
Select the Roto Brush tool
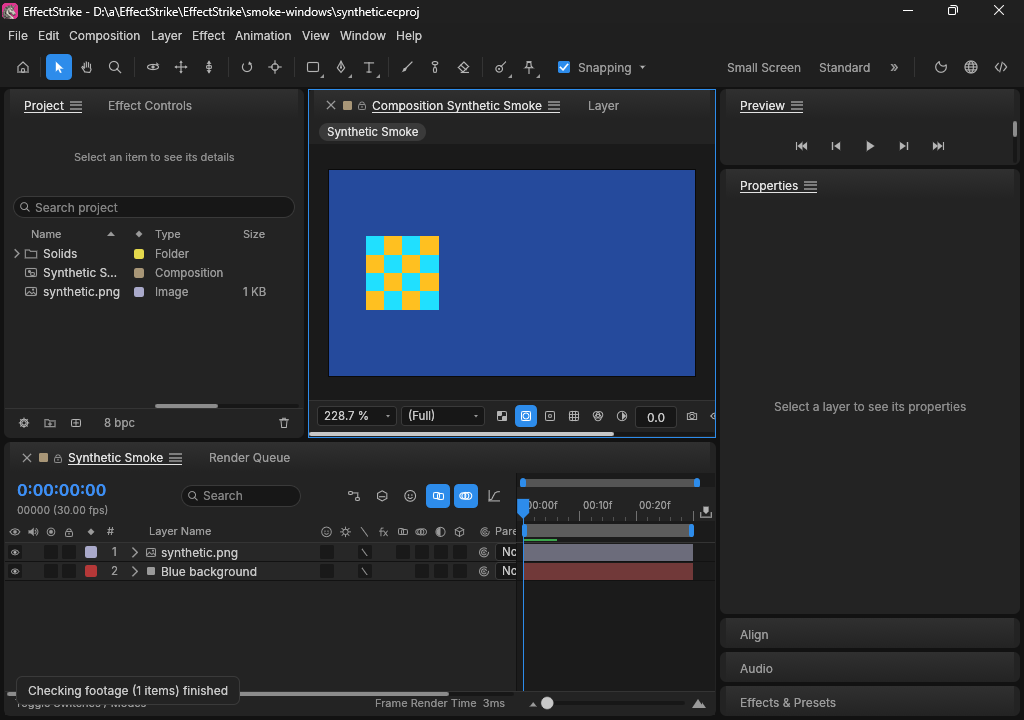[500, 67]
